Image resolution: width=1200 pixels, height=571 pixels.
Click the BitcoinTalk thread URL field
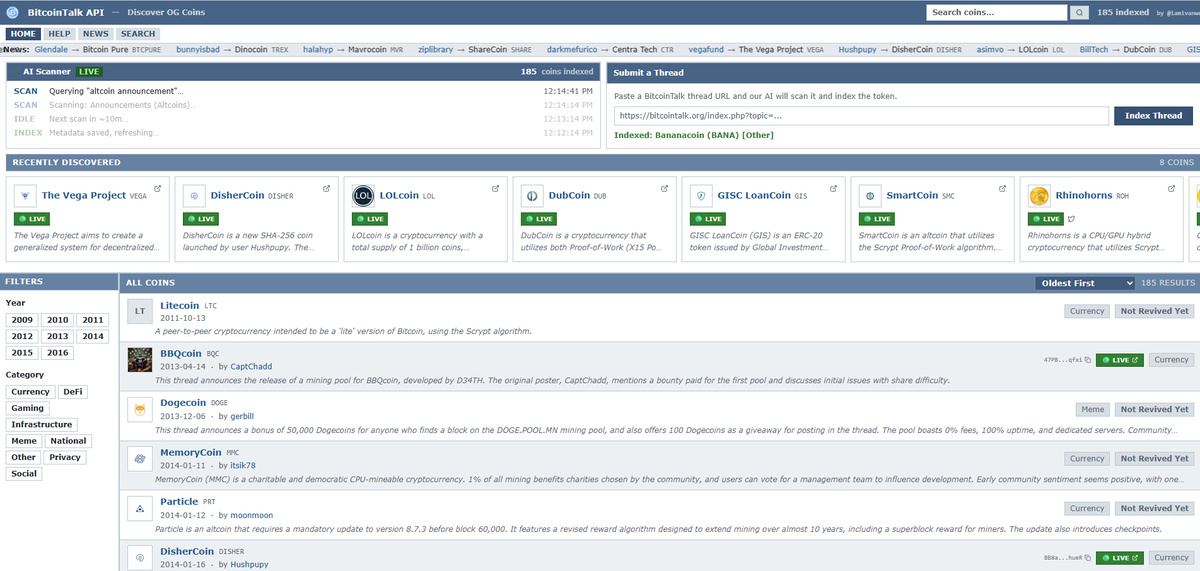[861, 116]
